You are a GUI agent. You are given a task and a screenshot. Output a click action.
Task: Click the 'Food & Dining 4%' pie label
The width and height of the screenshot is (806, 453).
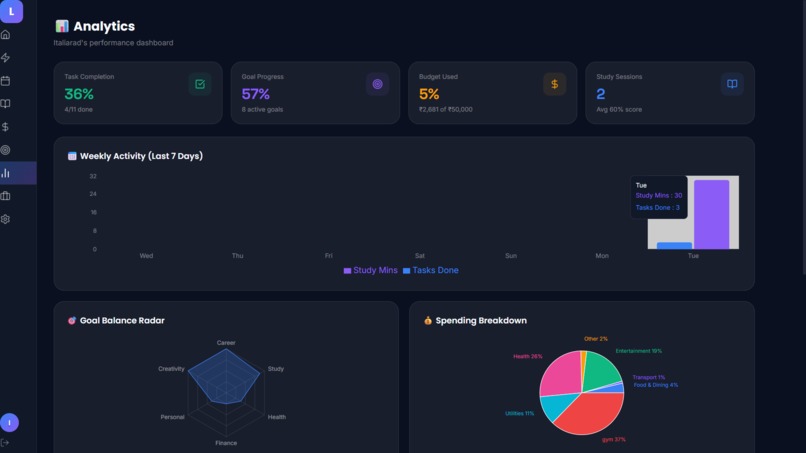656,385
